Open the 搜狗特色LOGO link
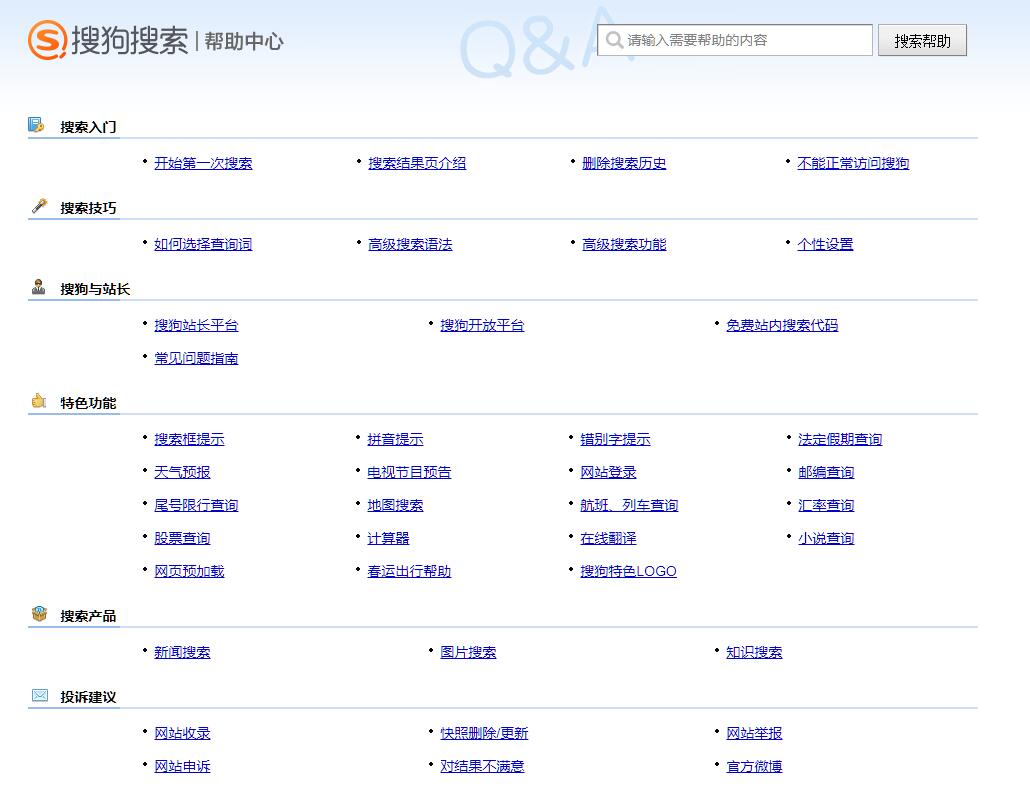This screenshot has height=794, width=1030. pos(629,571)
